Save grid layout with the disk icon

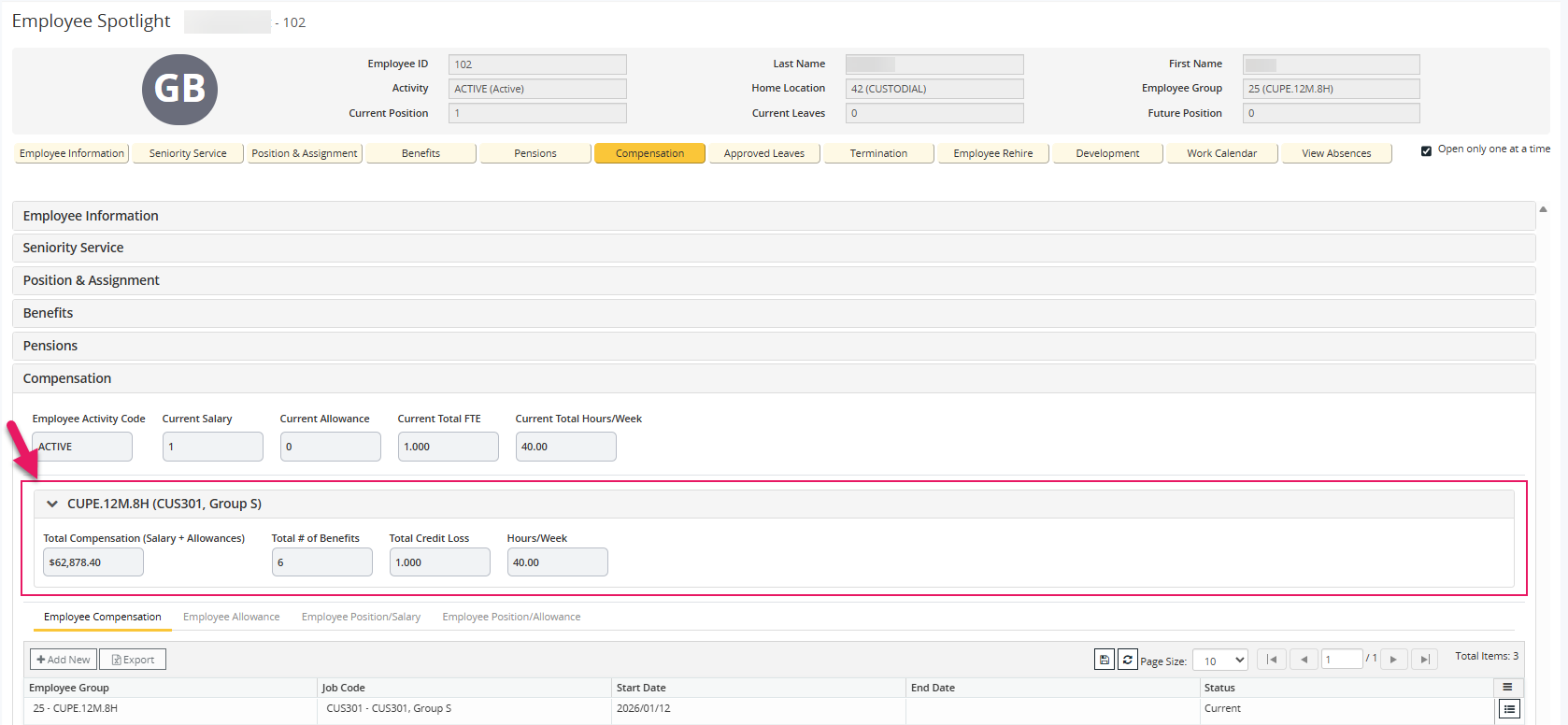[1105, 660]
